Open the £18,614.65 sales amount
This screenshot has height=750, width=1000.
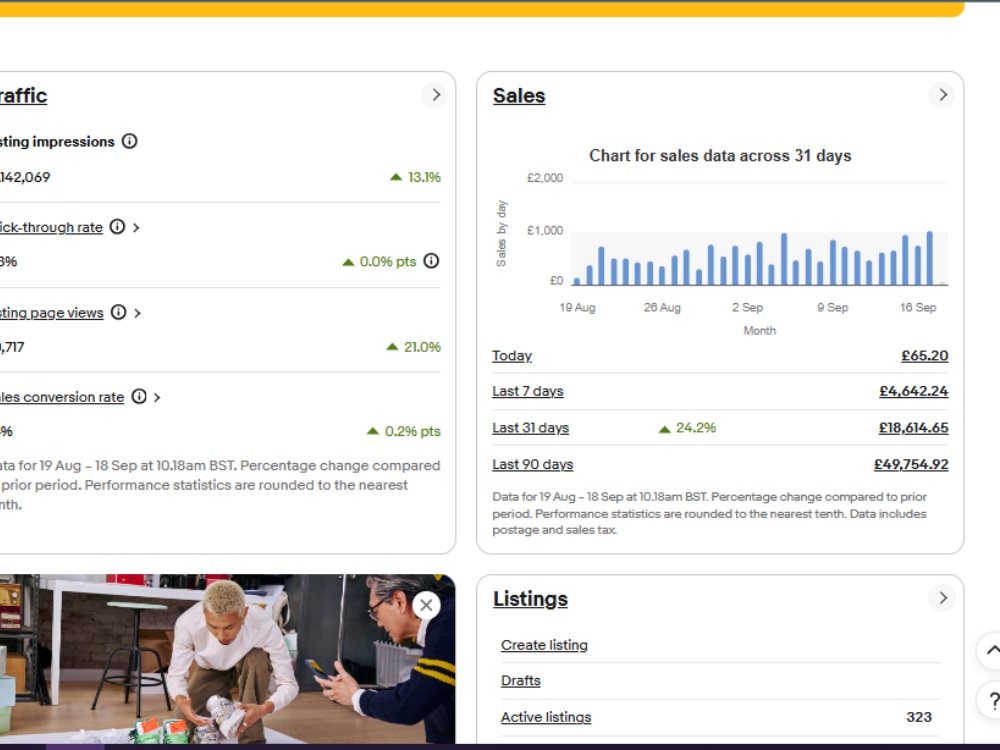tap(913, 428)
